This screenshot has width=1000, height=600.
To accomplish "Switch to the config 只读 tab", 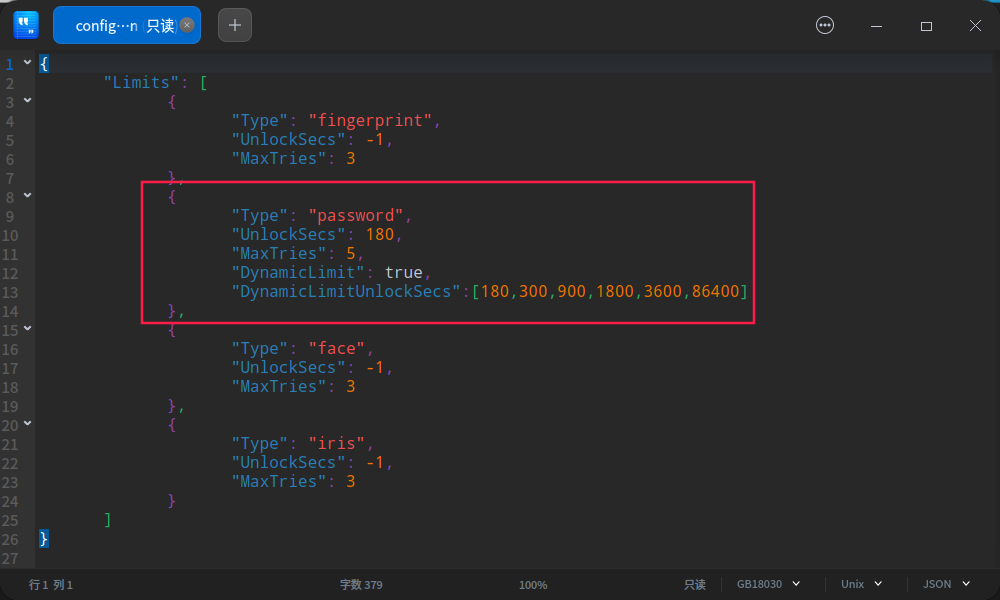I will point(120,25).
